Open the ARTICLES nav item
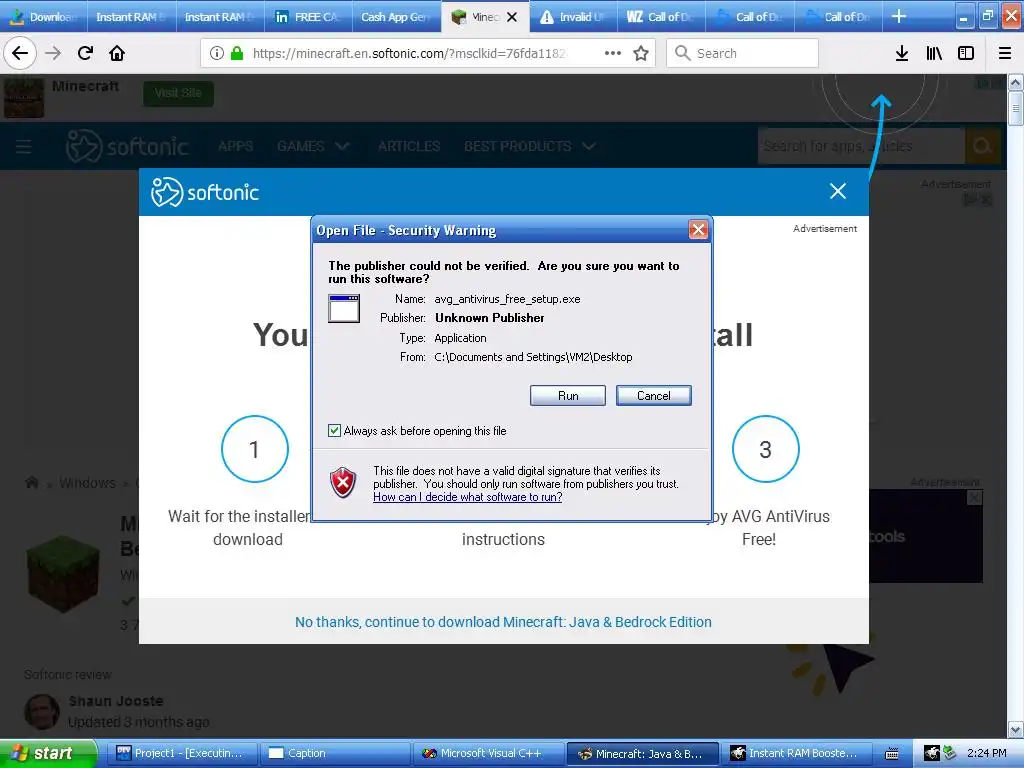The image size is (1024, 768). pos(409,146)
